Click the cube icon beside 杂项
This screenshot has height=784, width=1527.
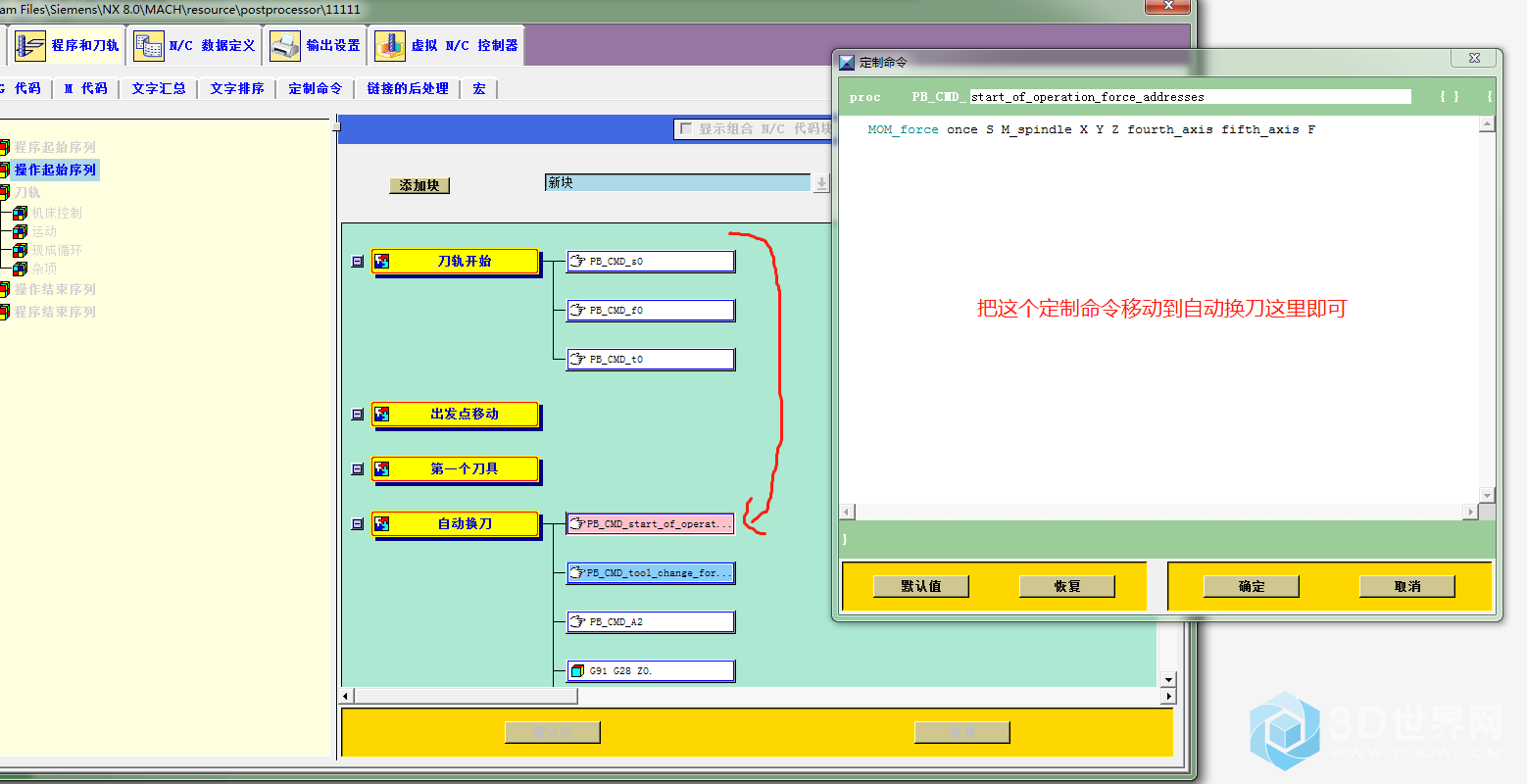[20, 269]
